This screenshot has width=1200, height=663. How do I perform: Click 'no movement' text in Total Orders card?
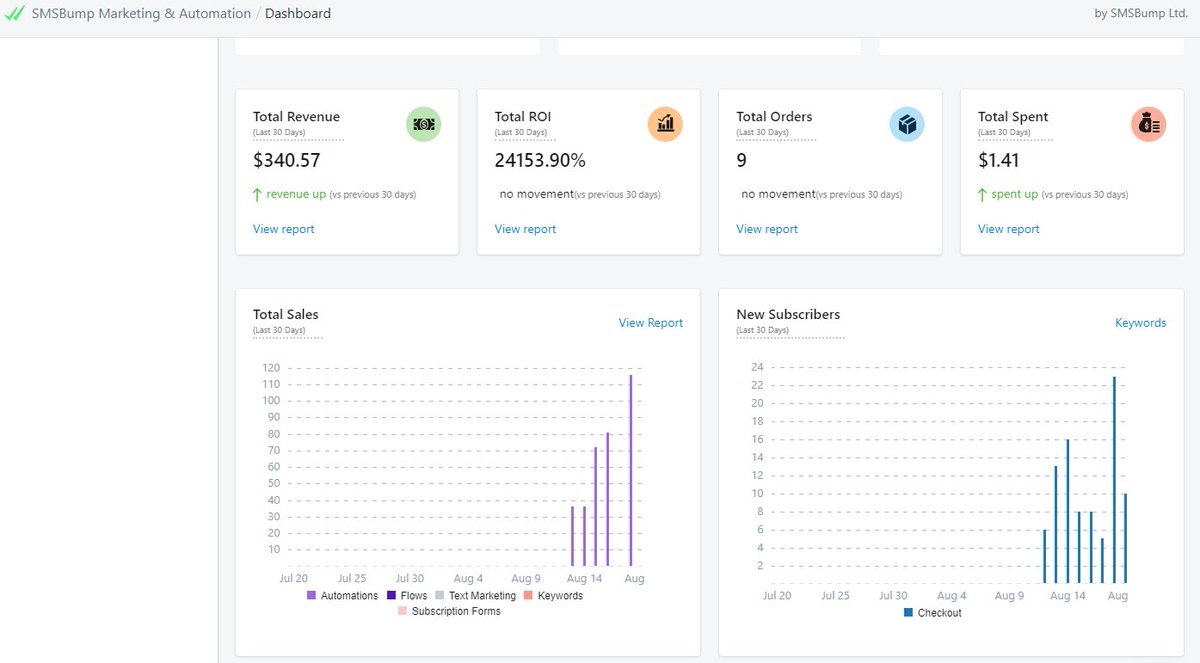779,194
